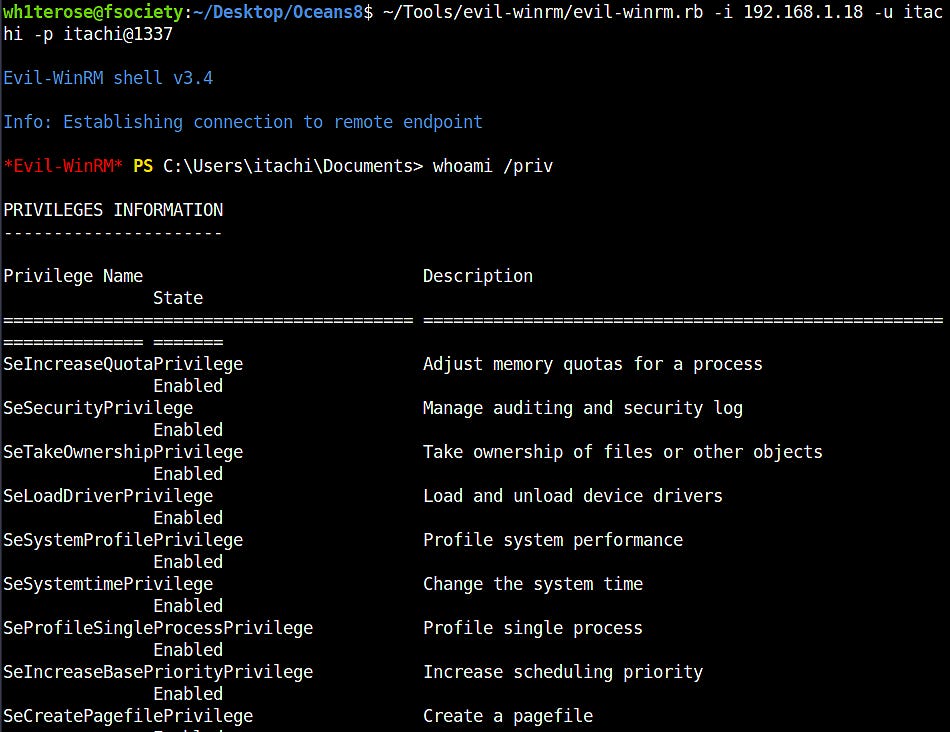Click Enabled state under SeTakeOwnershipPrivilege
The image size is (950, 732).
[188, 473]
